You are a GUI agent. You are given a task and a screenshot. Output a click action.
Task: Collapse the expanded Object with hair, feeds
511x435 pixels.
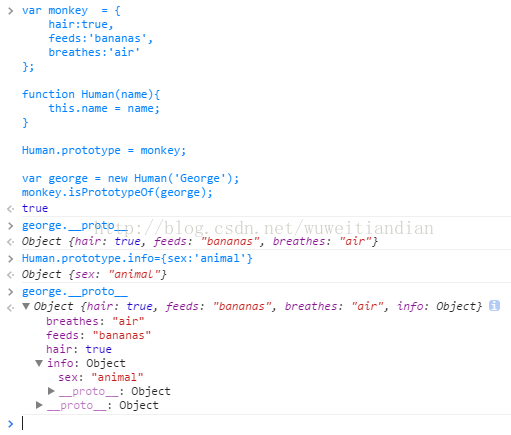(26, 306)
